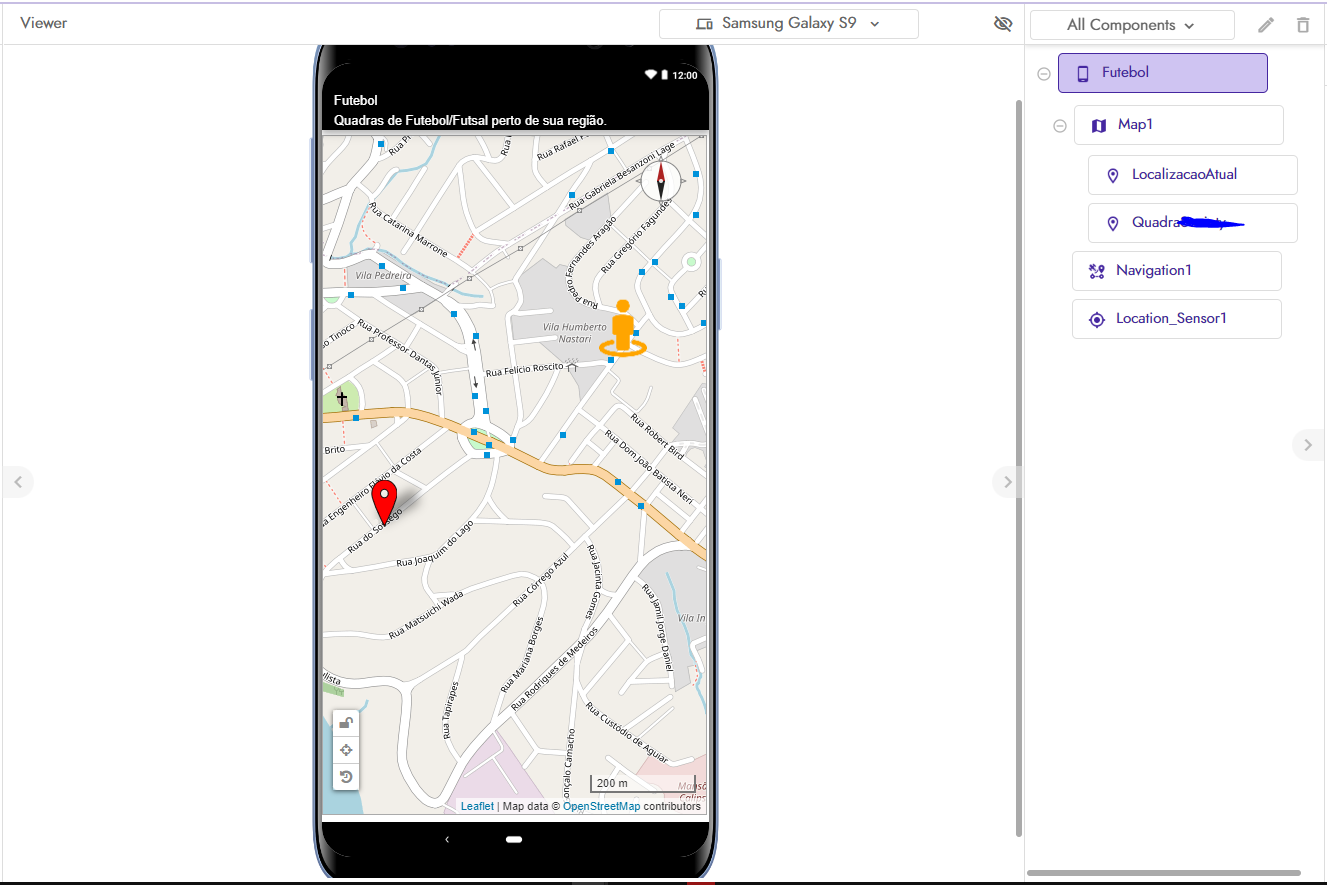Toggle hidden components visibility eye icon

point(1003,24)
